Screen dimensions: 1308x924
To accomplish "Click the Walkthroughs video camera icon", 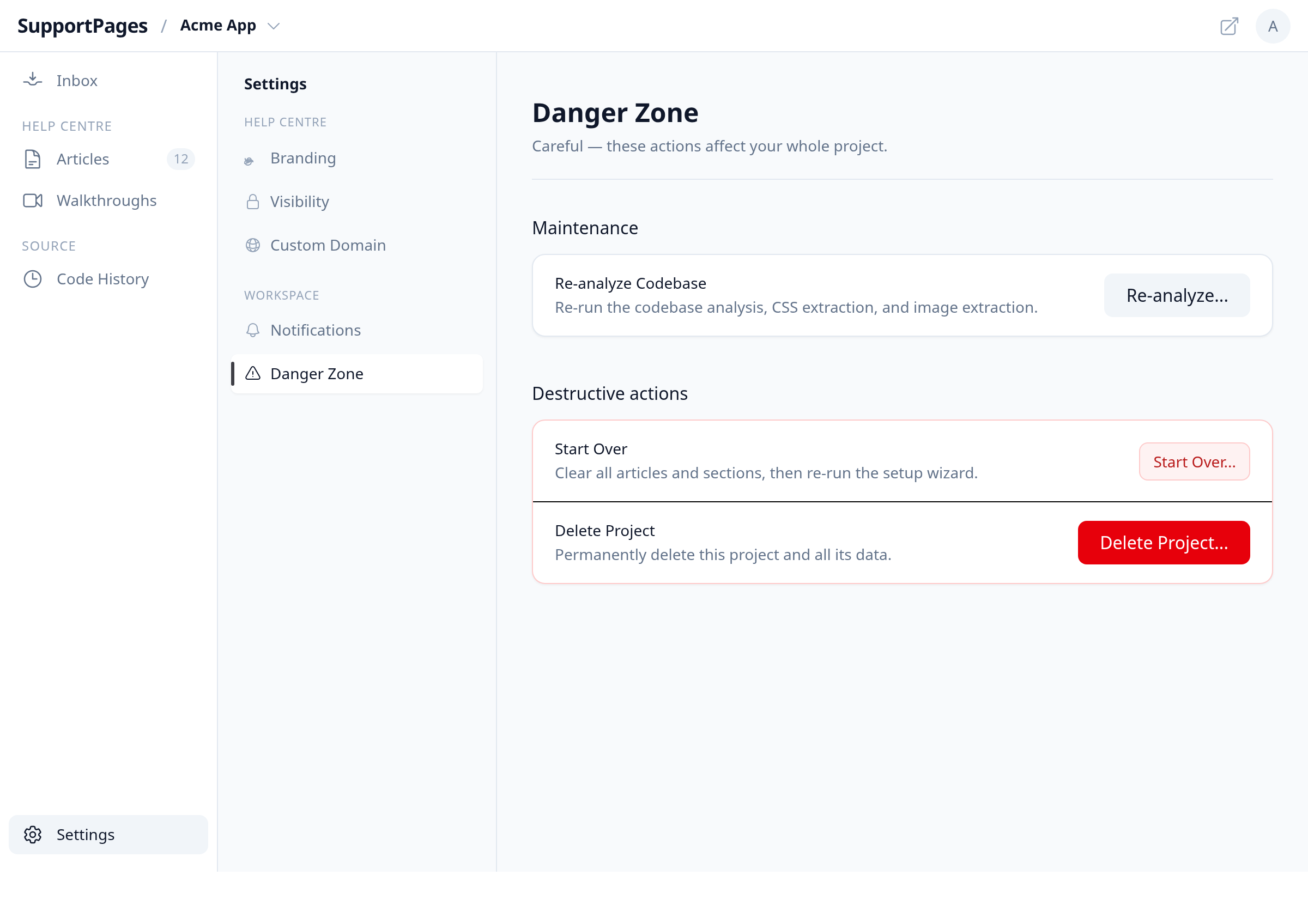I will click(33, 200).
